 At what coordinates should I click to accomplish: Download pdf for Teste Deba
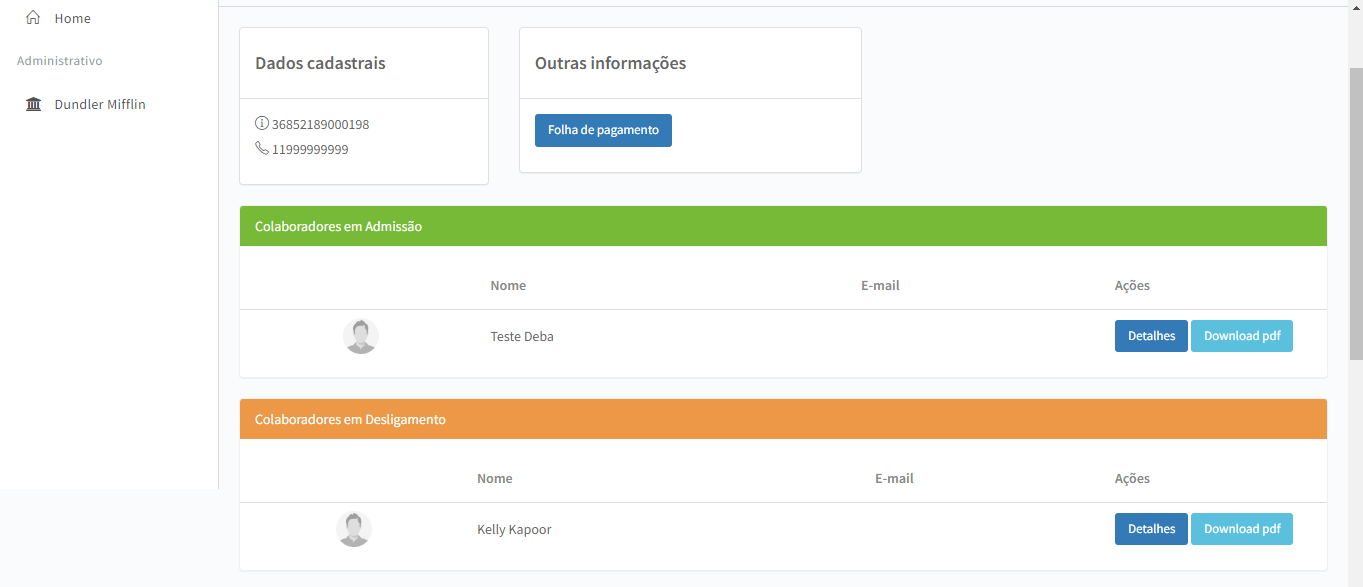point(1242,336)
